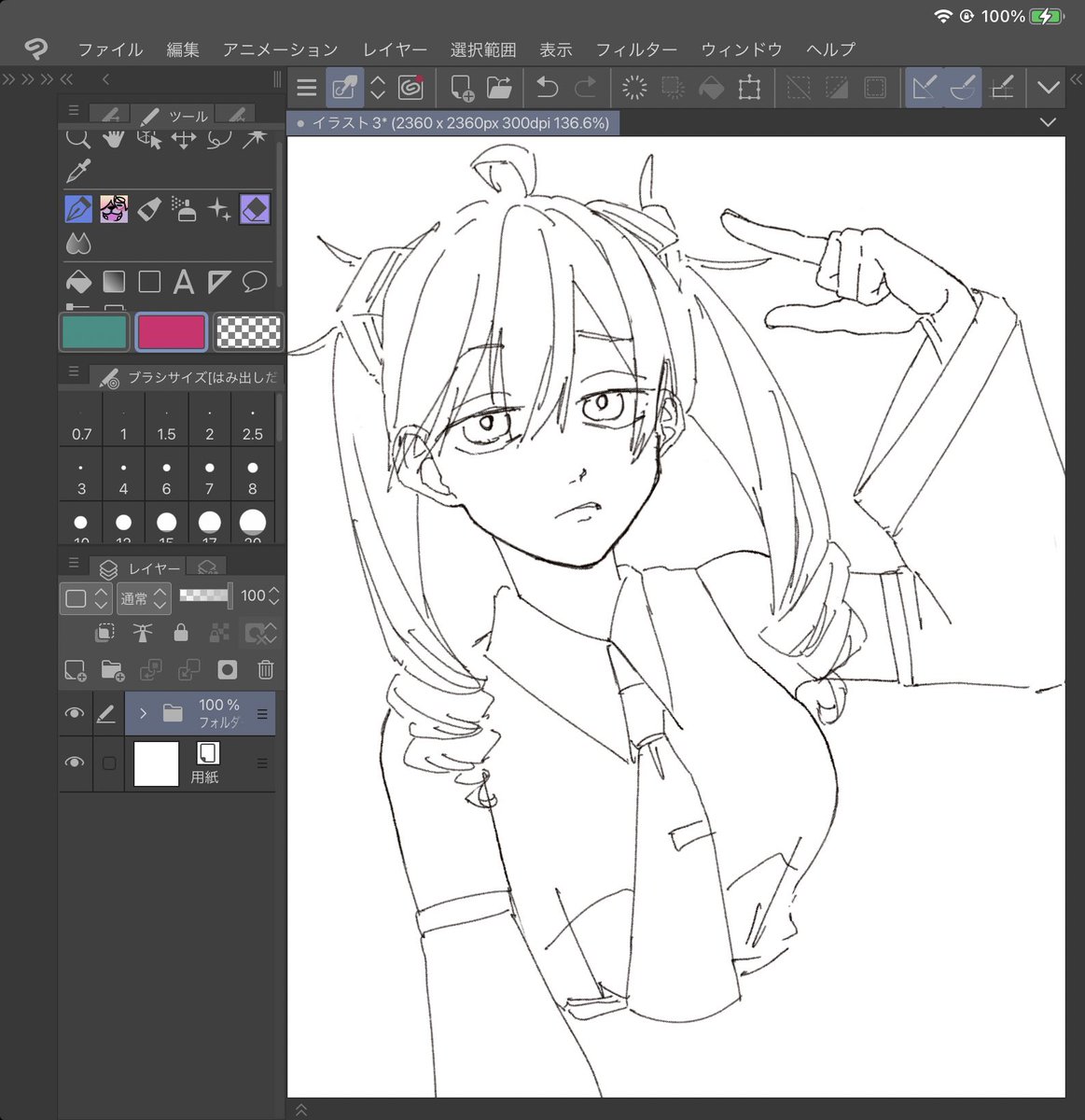Select the Operation object cursor tool
Image resolution: width=1085 pixels, height=1120 pixels.
pos(149,140)
